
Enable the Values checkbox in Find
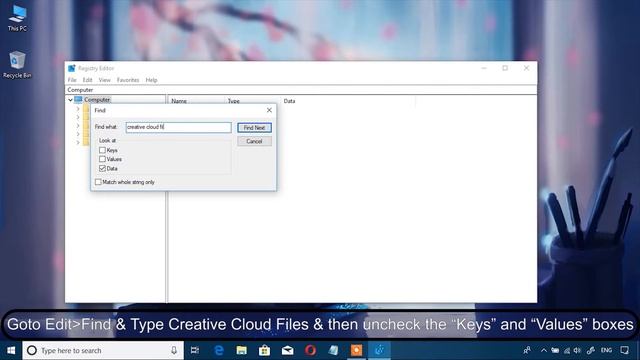coord(102,159)
